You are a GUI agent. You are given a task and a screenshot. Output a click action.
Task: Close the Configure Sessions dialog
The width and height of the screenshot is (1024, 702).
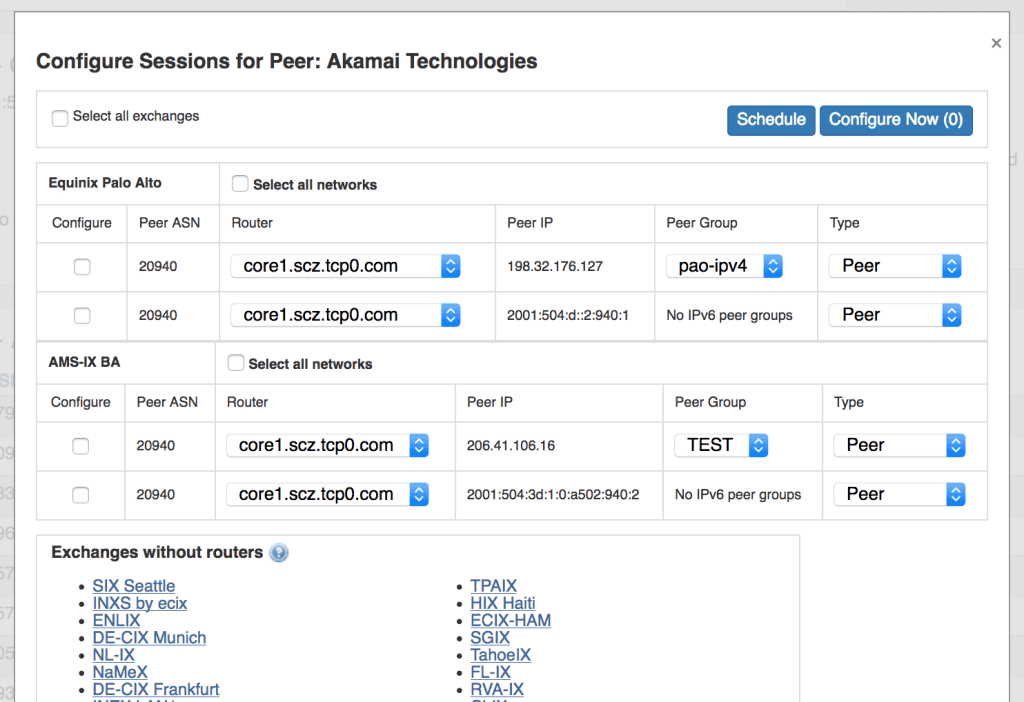coord(996,43)
